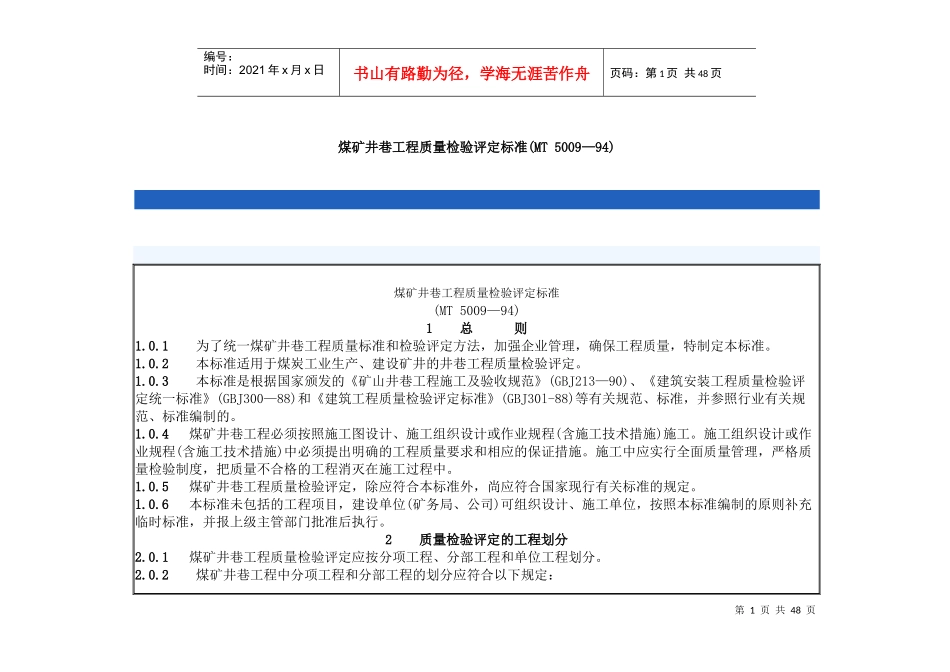This screenshot has width=950, height=672.
Task: Click the standard code line '(MT 5009—94)'
Action: coord(476,311)
